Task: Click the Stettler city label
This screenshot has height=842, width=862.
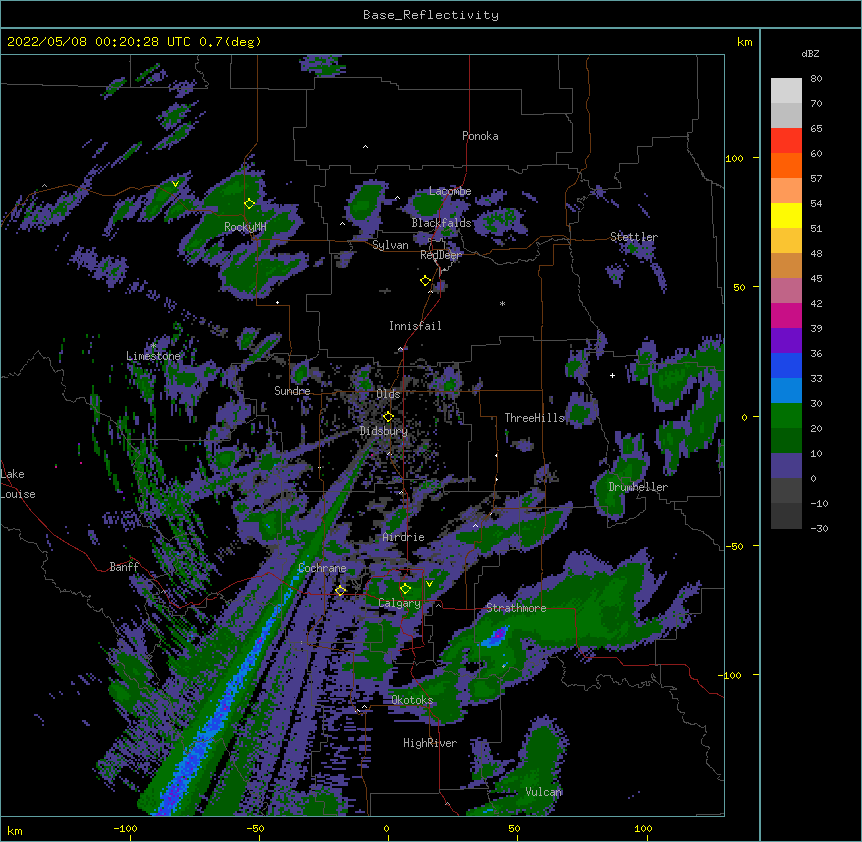Action: click(x=634, y=237)
